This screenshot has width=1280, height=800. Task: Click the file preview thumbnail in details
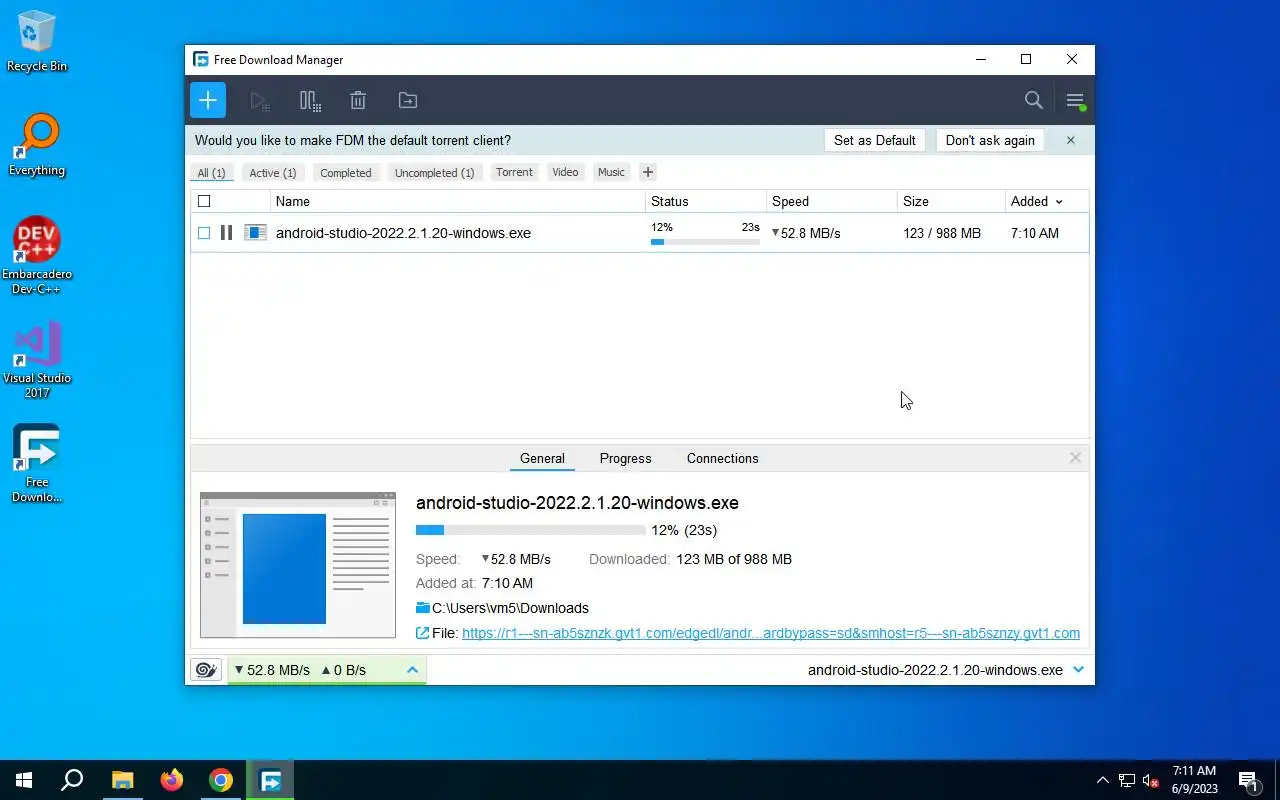(x=298, y=565)
